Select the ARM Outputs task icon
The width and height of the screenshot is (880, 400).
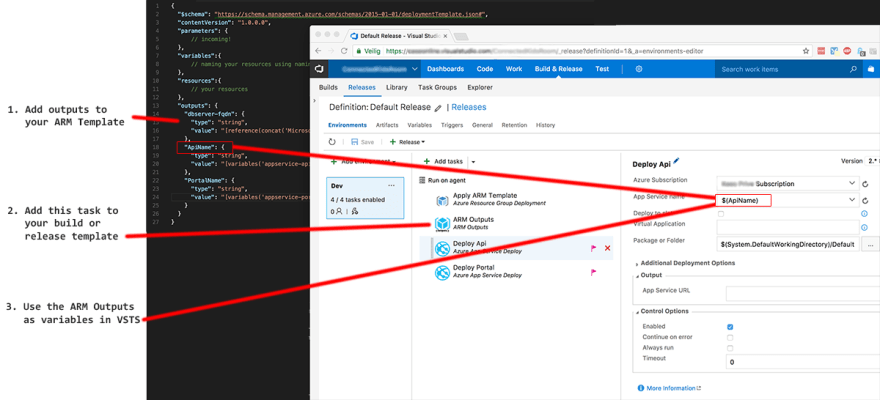pos(443,223)
